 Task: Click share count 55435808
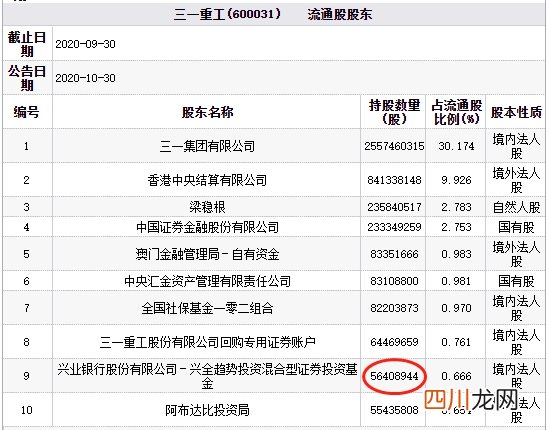(394, 410)
